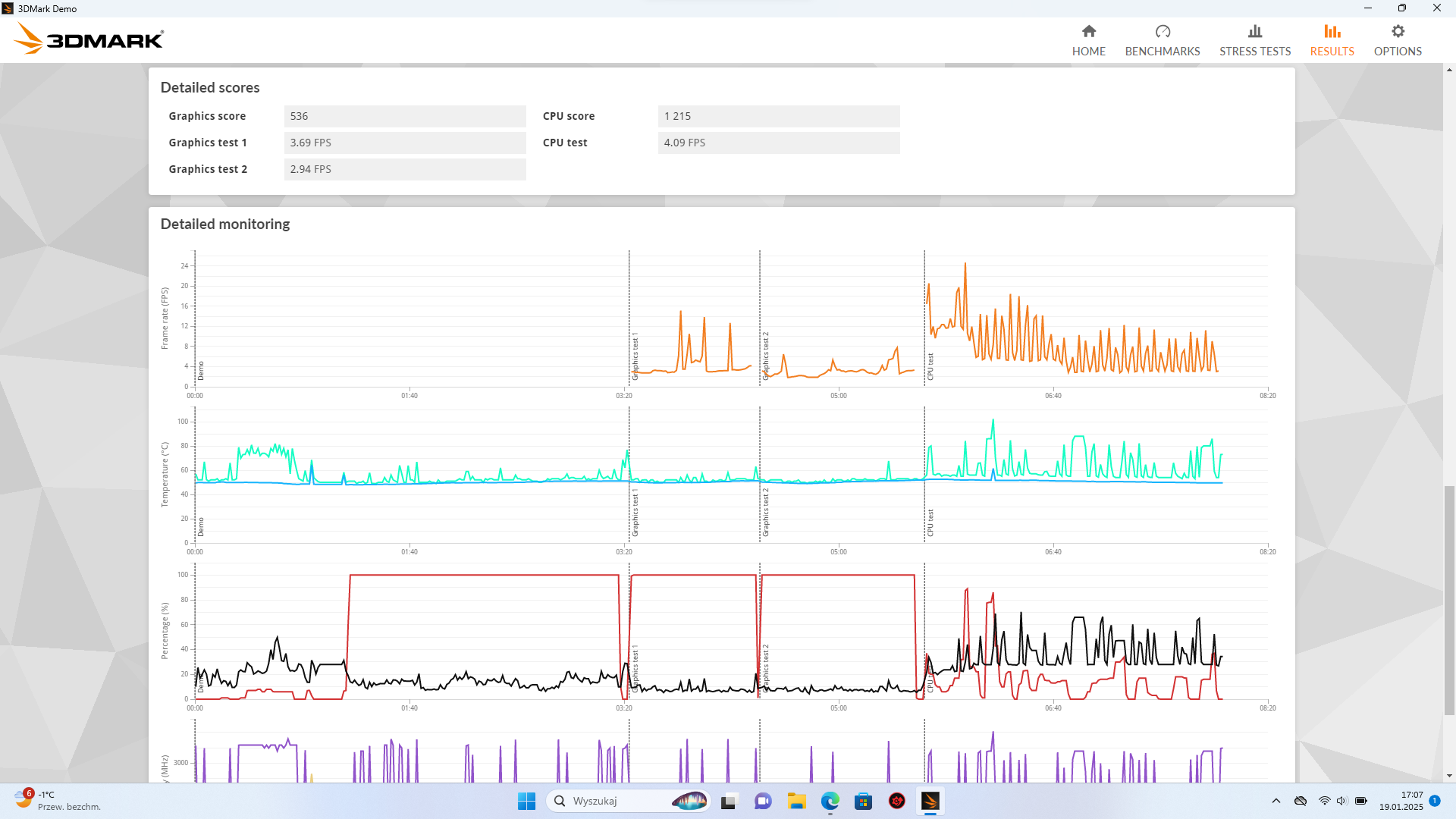The width and height of the screenshot is (1456, 819).
Task: Click the Graphics score label
Action: (207, 116)
